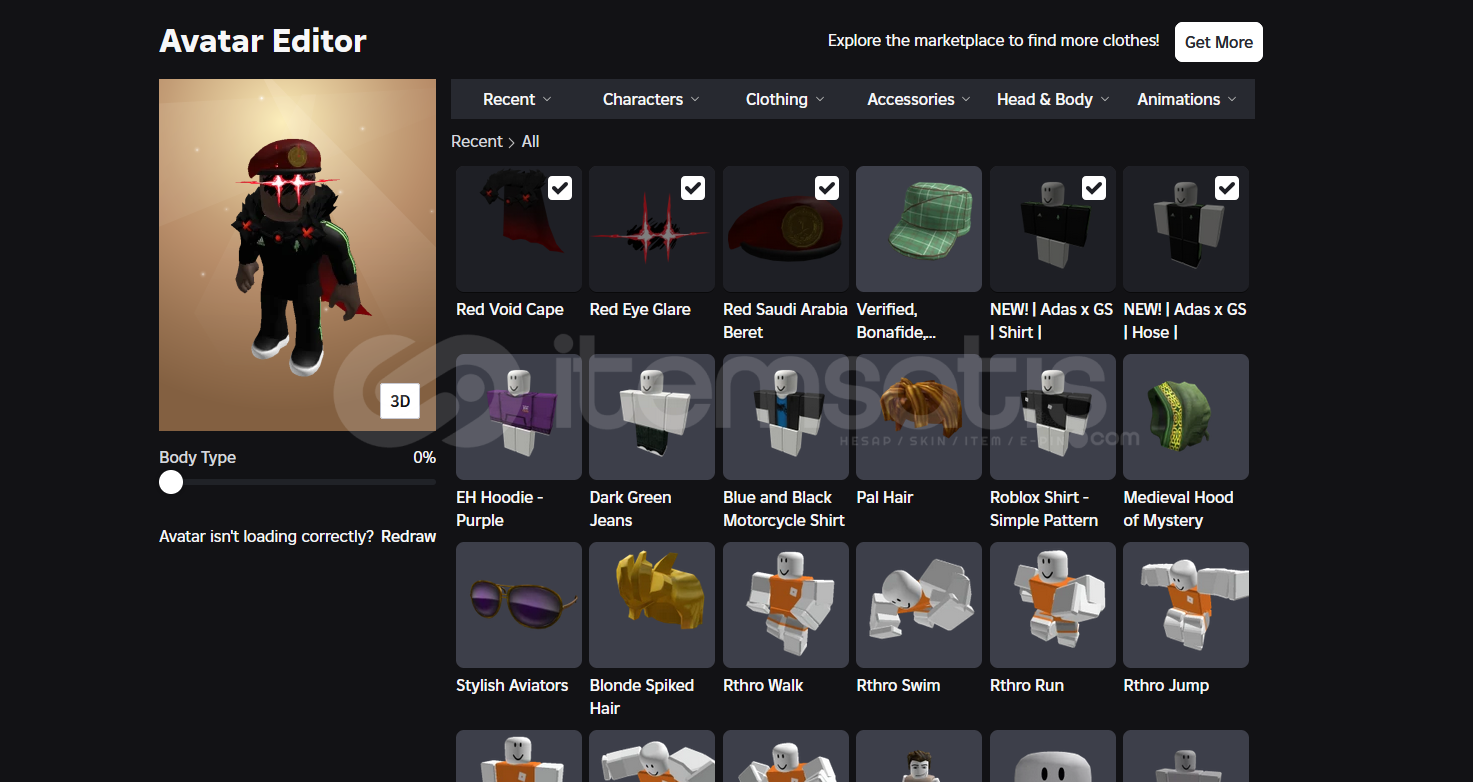1473x782 pixels.
Task: Click the avatar preview image
Action: point(297,255)
